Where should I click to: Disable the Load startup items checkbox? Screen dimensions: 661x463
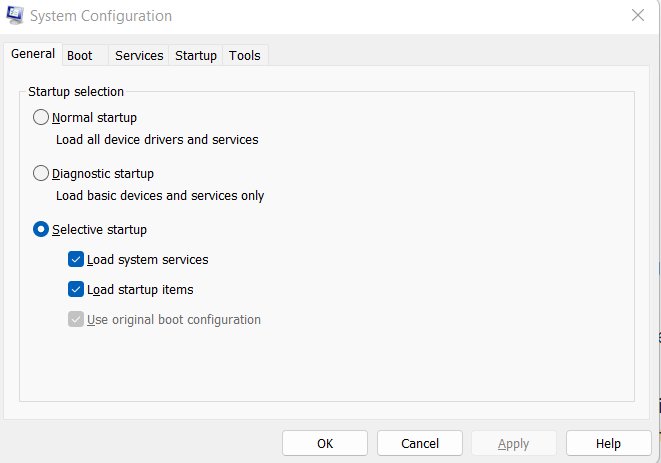coord(76,290)
